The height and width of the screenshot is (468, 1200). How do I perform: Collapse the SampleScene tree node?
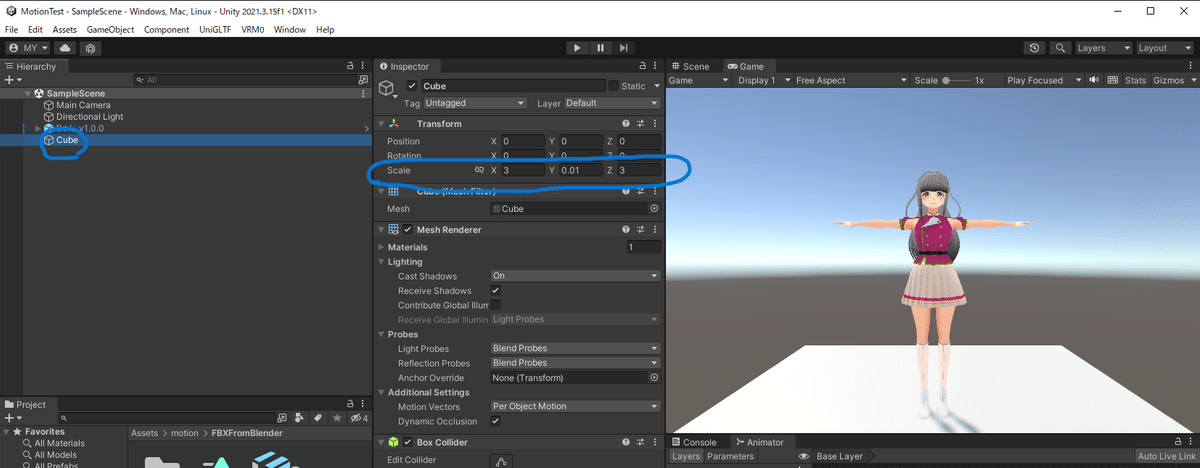[x=28, y=93]
